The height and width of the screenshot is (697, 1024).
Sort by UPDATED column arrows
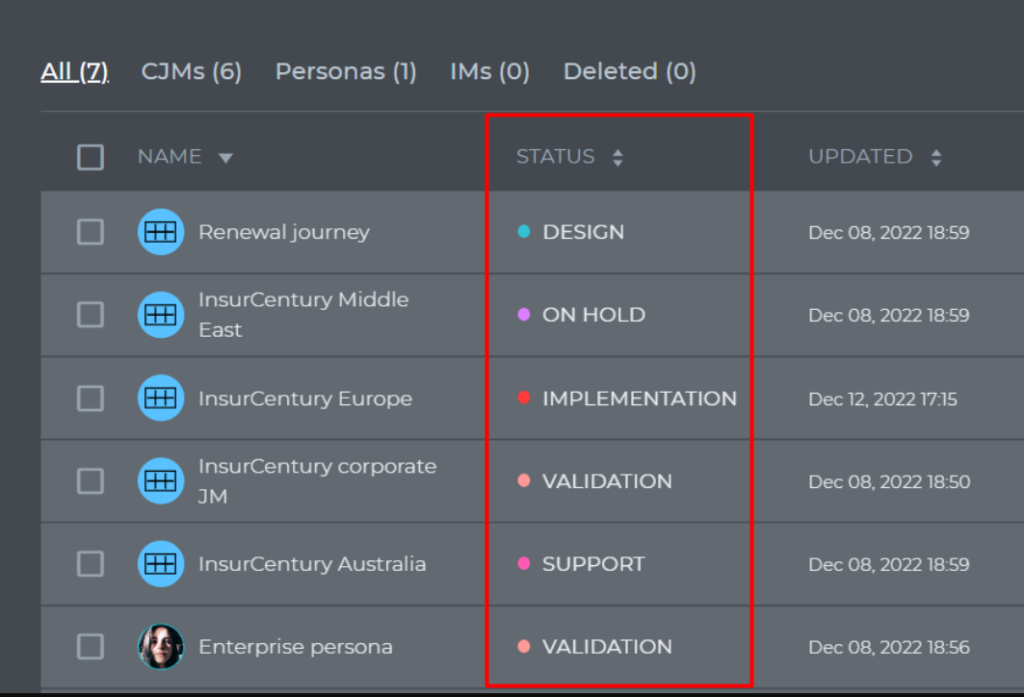936,157
